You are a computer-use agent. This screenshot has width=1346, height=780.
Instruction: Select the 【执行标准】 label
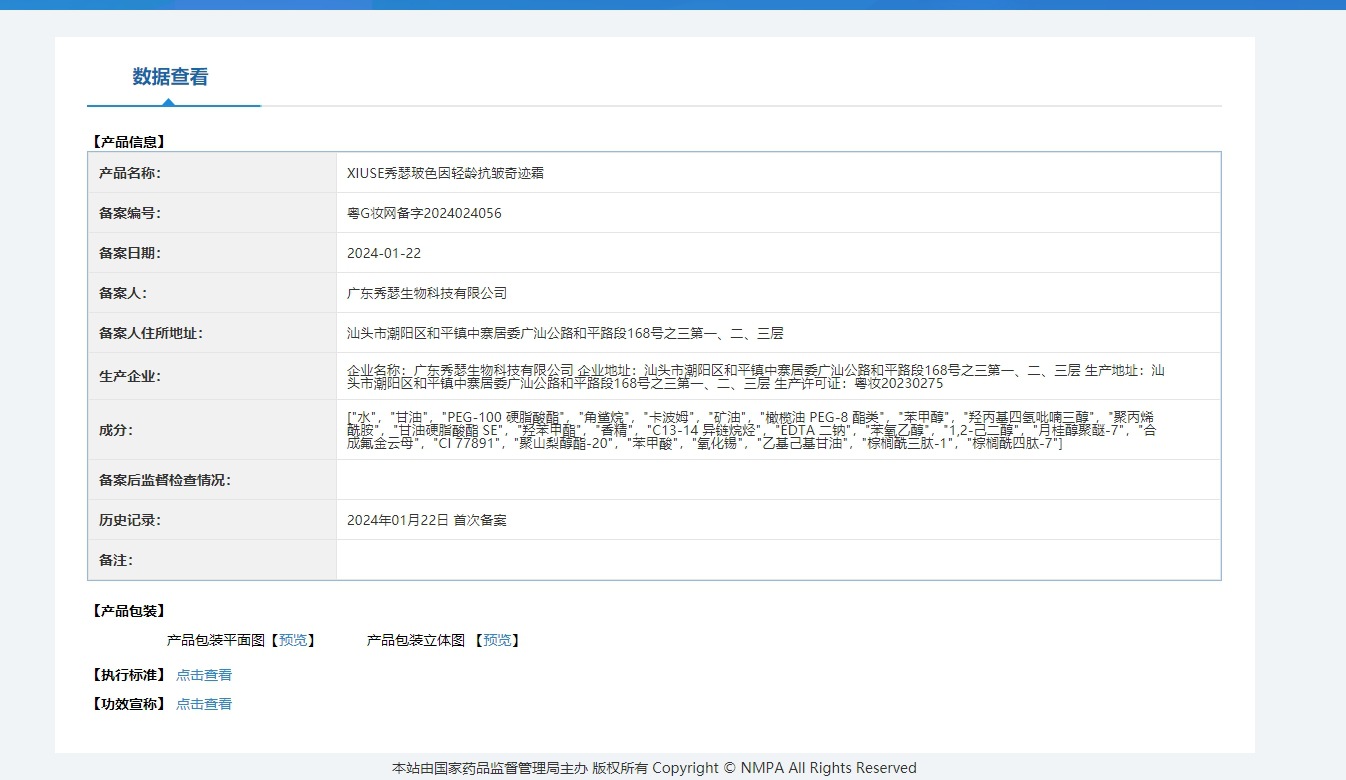(125, 674)
